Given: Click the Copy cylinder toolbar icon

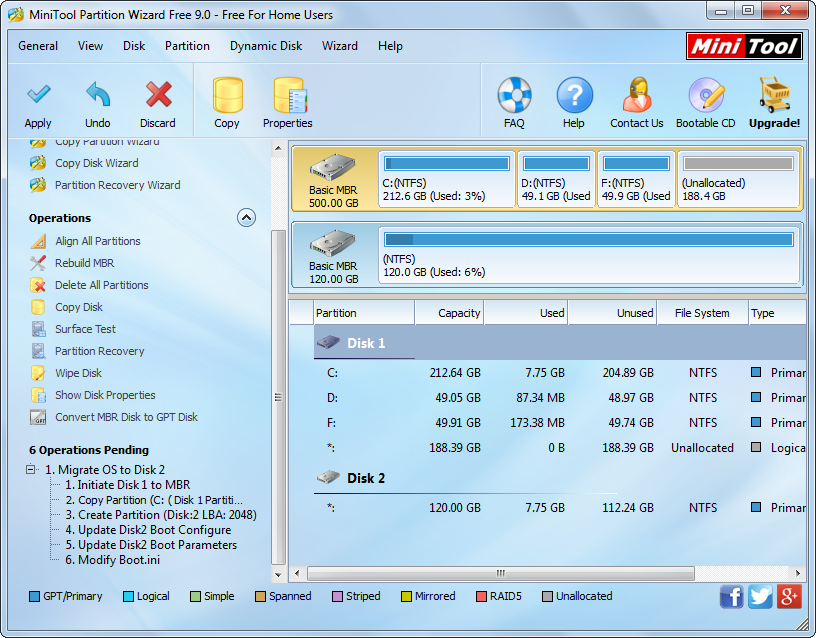Looking at the screenshot, I should tap(227, 95).
